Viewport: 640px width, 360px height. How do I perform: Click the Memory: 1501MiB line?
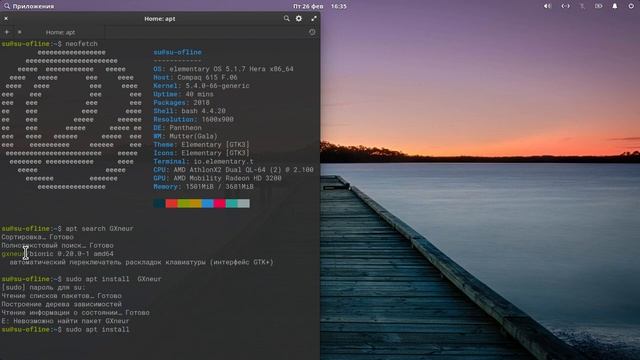pos(203,187)
